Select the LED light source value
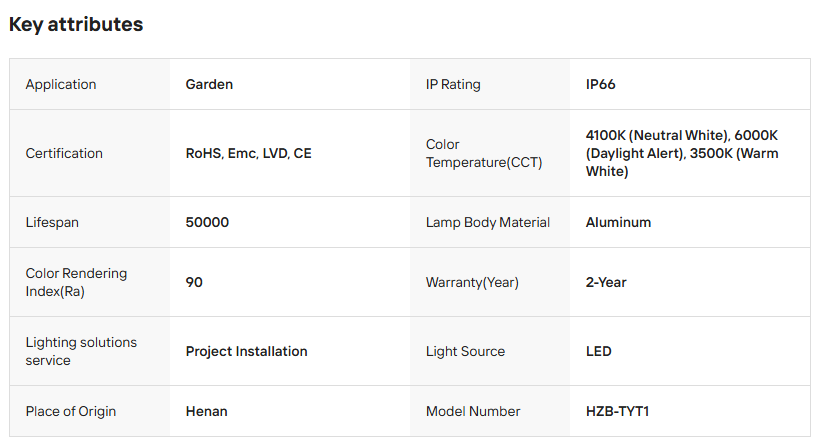821x437 pixels. click(598, 352)
